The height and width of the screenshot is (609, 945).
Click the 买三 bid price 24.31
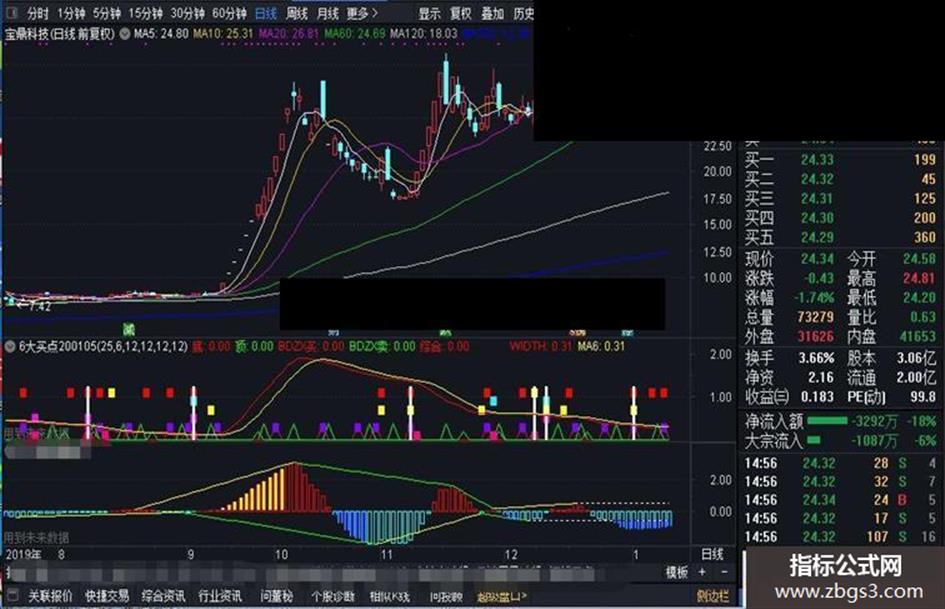817,198
